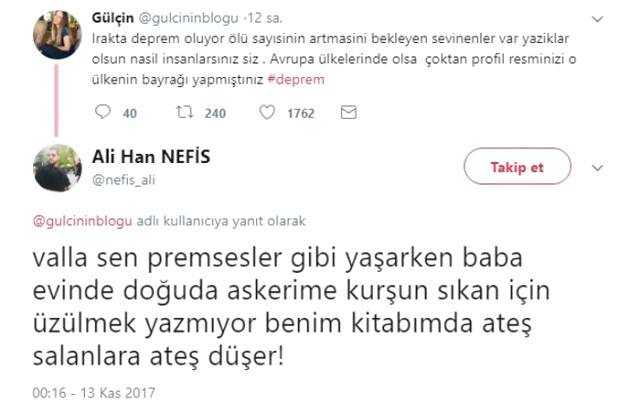Open the dropdown arrow beside Takip et
Image resolution: width=640 pixels, height=403 pixels.
pos(598,167)
